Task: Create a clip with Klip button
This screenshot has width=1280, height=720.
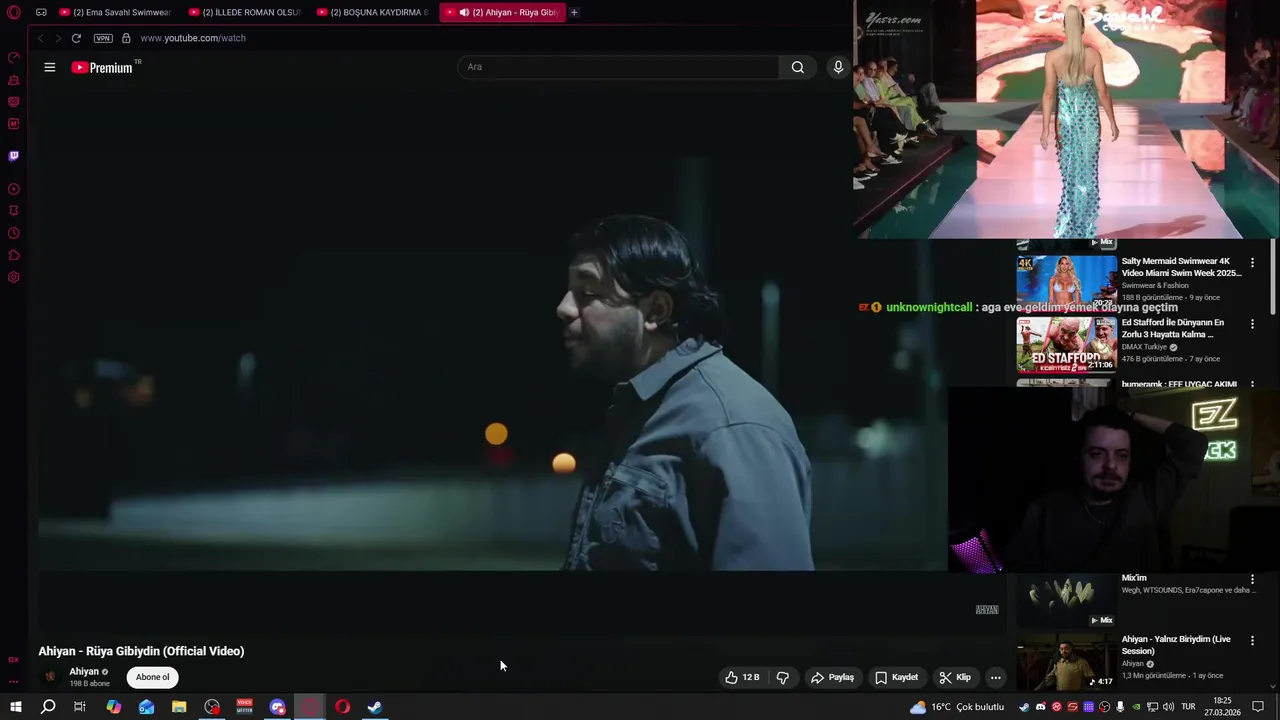Action: tap(955, 677)
